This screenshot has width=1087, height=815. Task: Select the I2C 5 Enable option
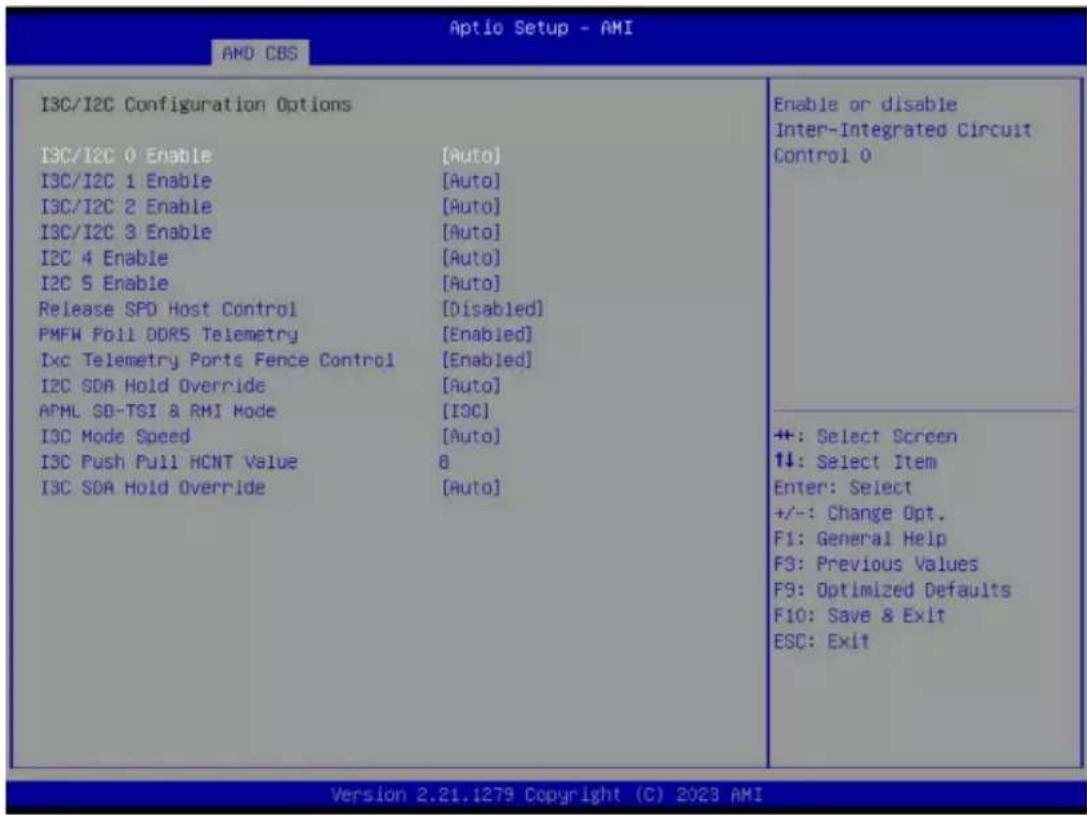pos(104,283)
